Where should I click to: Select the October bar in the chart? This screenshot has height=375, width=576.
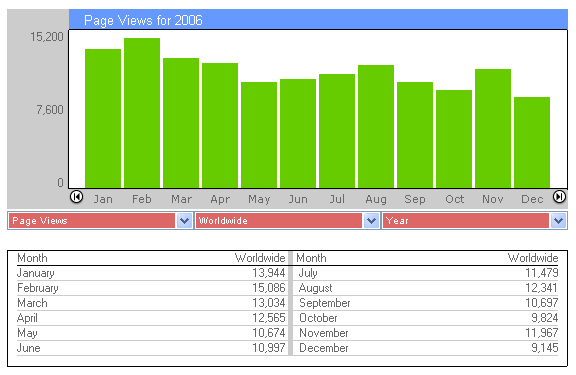click(x=454, y=139)
